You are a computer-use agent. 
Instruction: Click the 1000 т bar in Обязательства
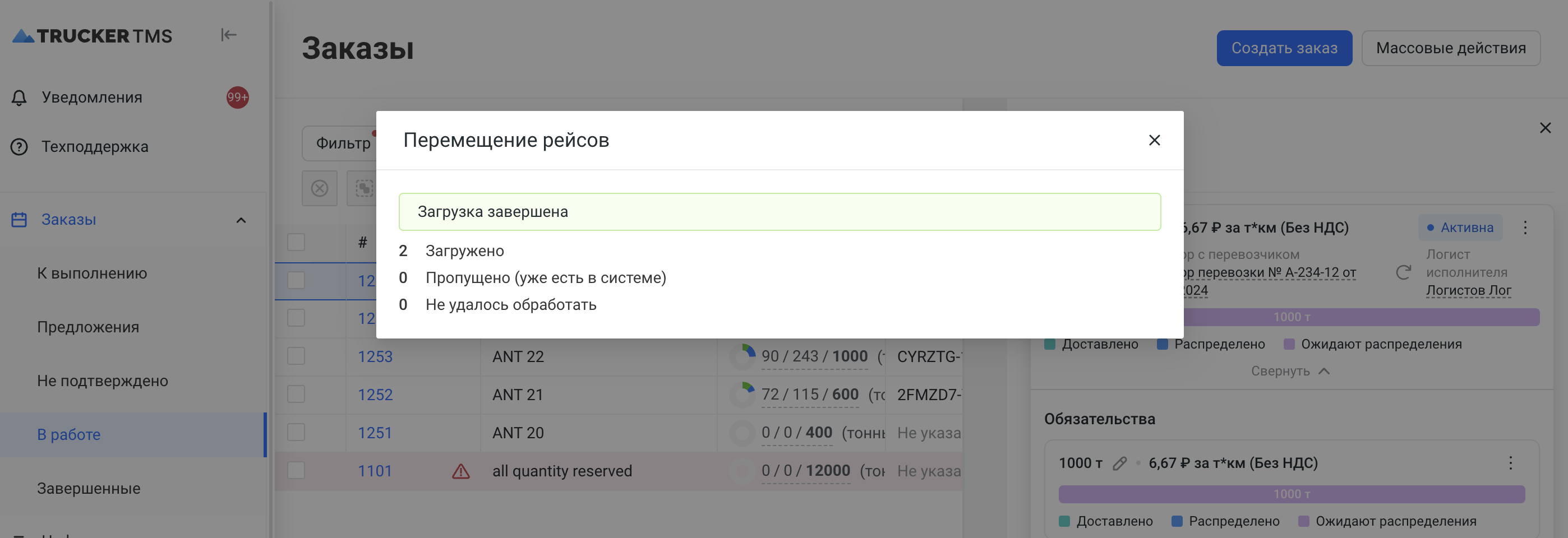(1292, 494)
